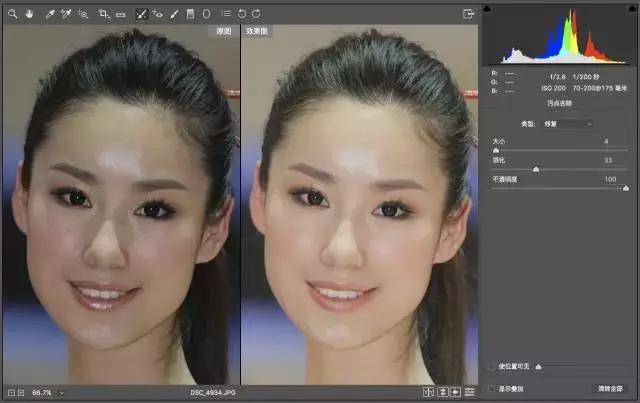640x403 pixels.
Task: Click the 不透明度 (Opacity) slider handle
Action: (626, 188)
